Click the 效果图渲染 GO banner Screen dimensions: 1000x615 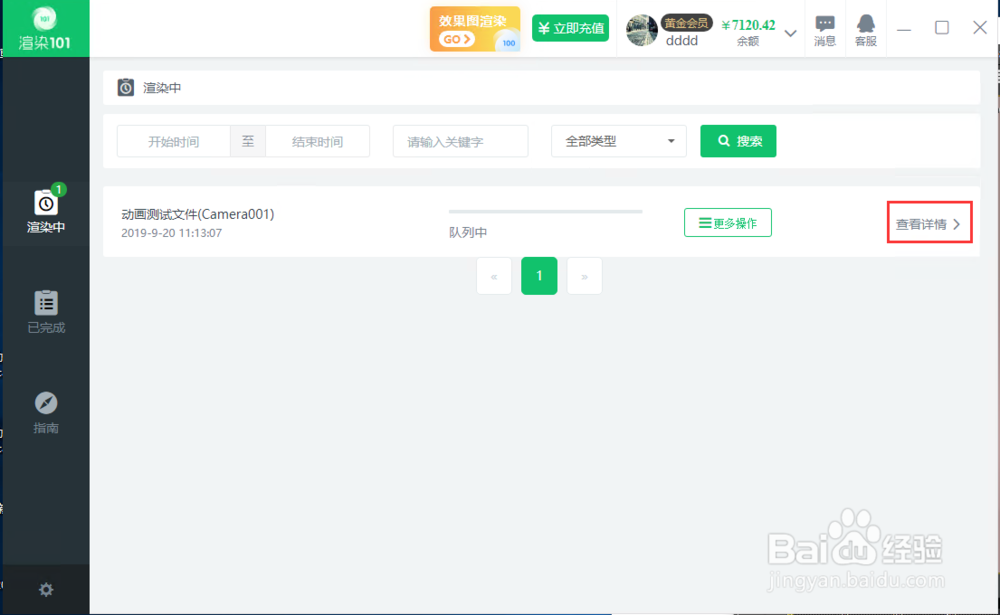[474, 29]
